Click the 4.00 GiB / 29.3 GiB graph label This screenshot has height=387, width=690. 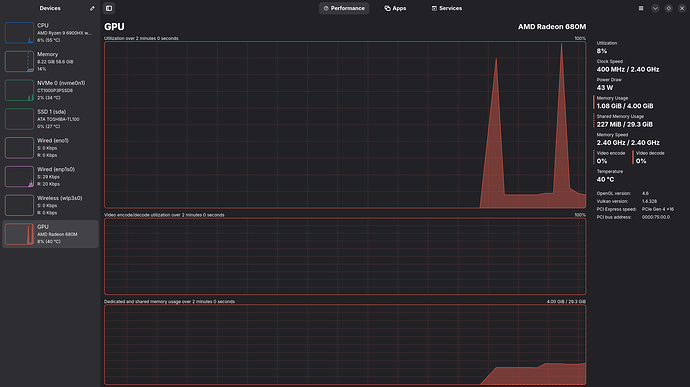pos(566,302)
